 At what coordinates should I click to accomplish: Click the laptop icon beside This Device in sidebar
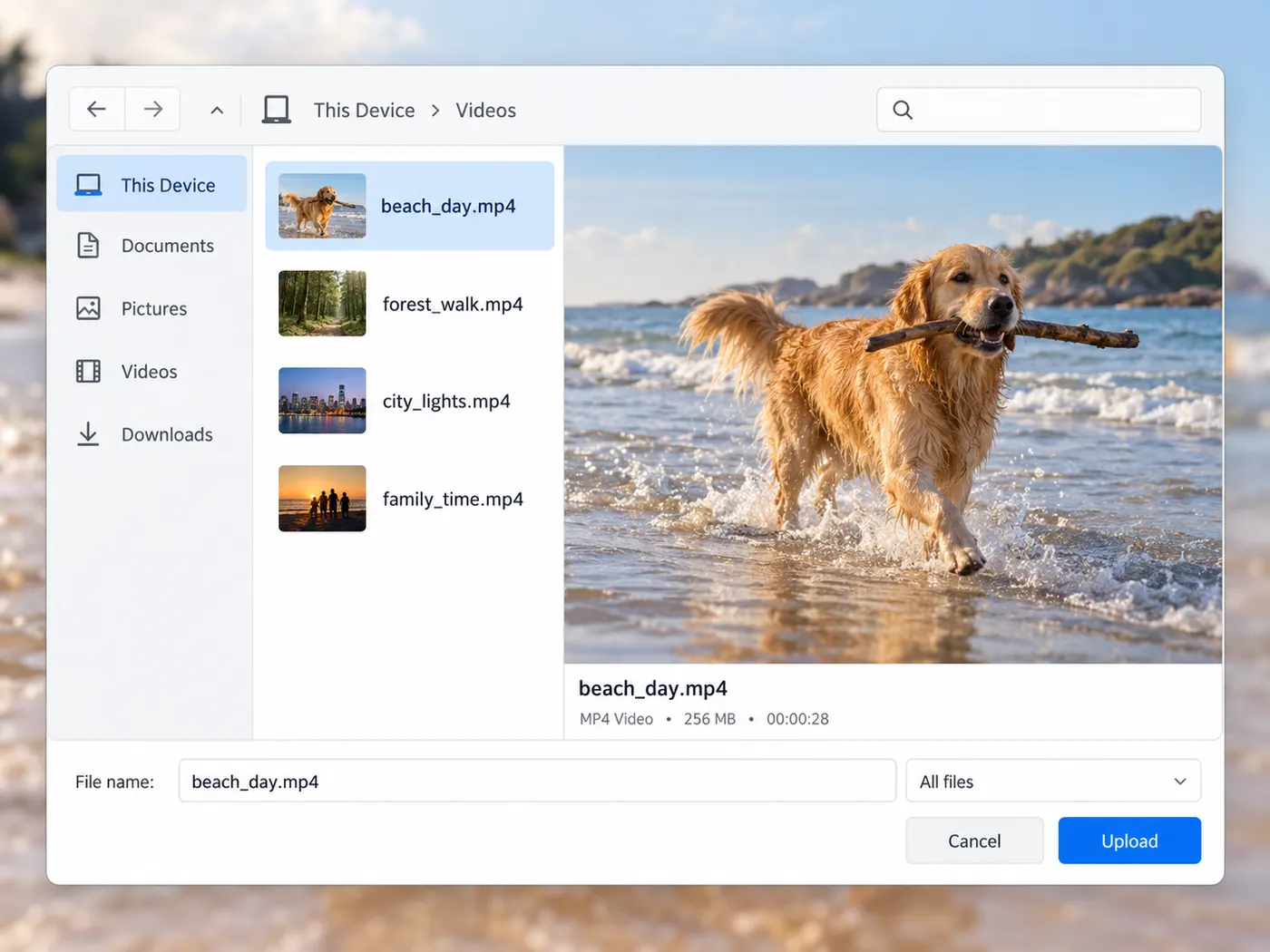88,185
